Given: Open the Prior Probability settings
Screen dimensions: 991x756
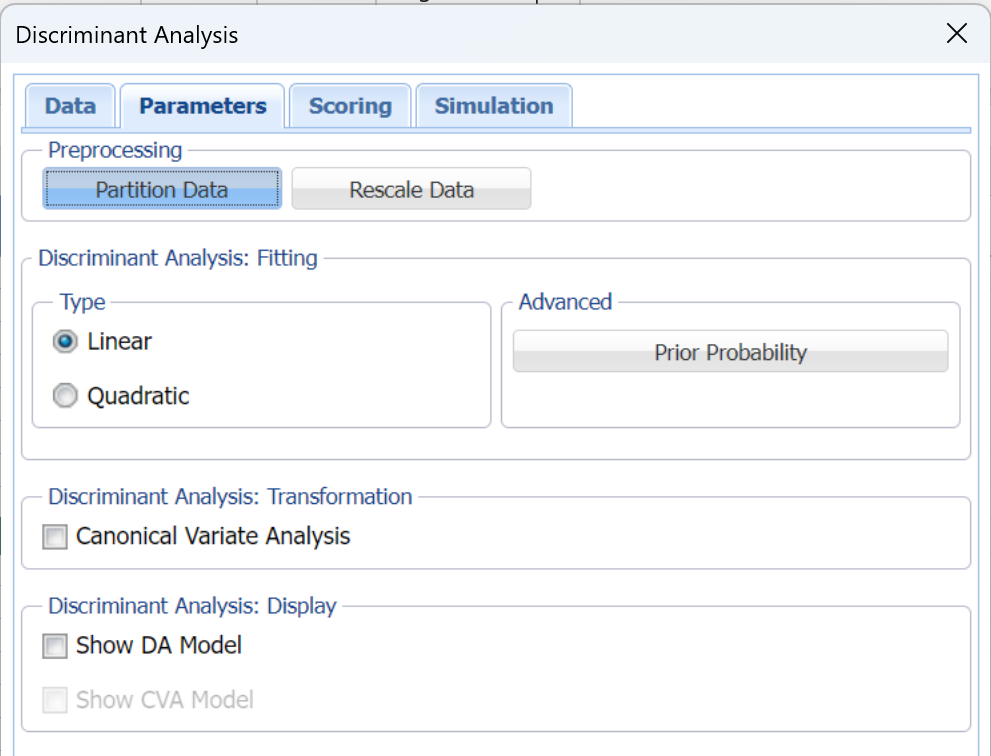Looking at the screenshot, I should [730, 352].
